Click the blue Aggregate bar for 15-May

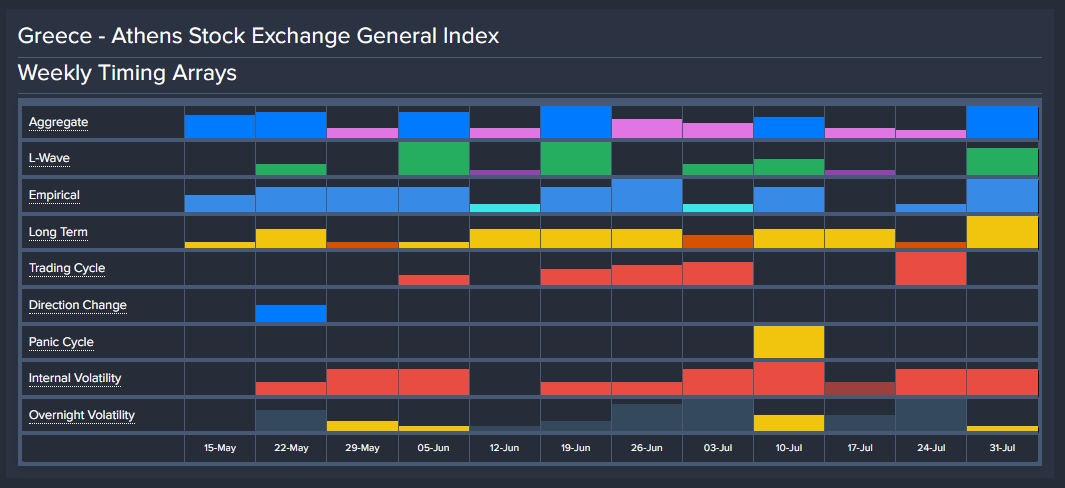(x=220, y=127)
